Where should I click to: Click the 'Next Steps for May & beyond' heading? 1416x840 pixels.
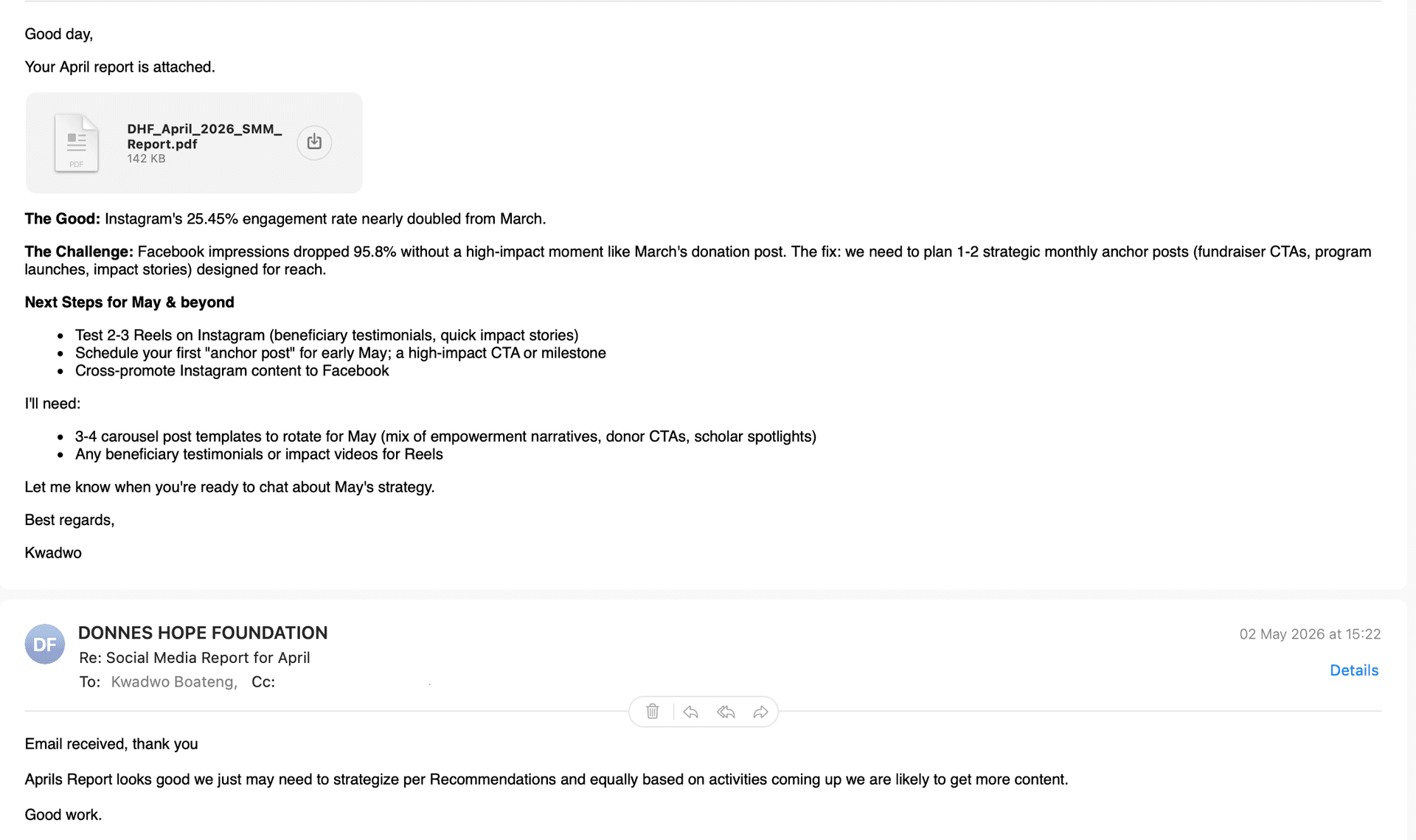point(129,302)
